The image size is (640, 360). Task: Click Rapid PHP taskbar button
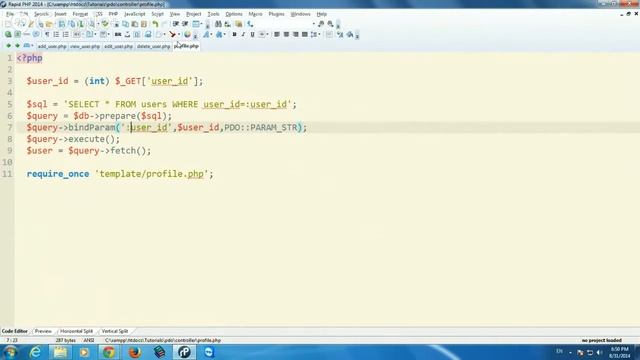coord(184,352)
